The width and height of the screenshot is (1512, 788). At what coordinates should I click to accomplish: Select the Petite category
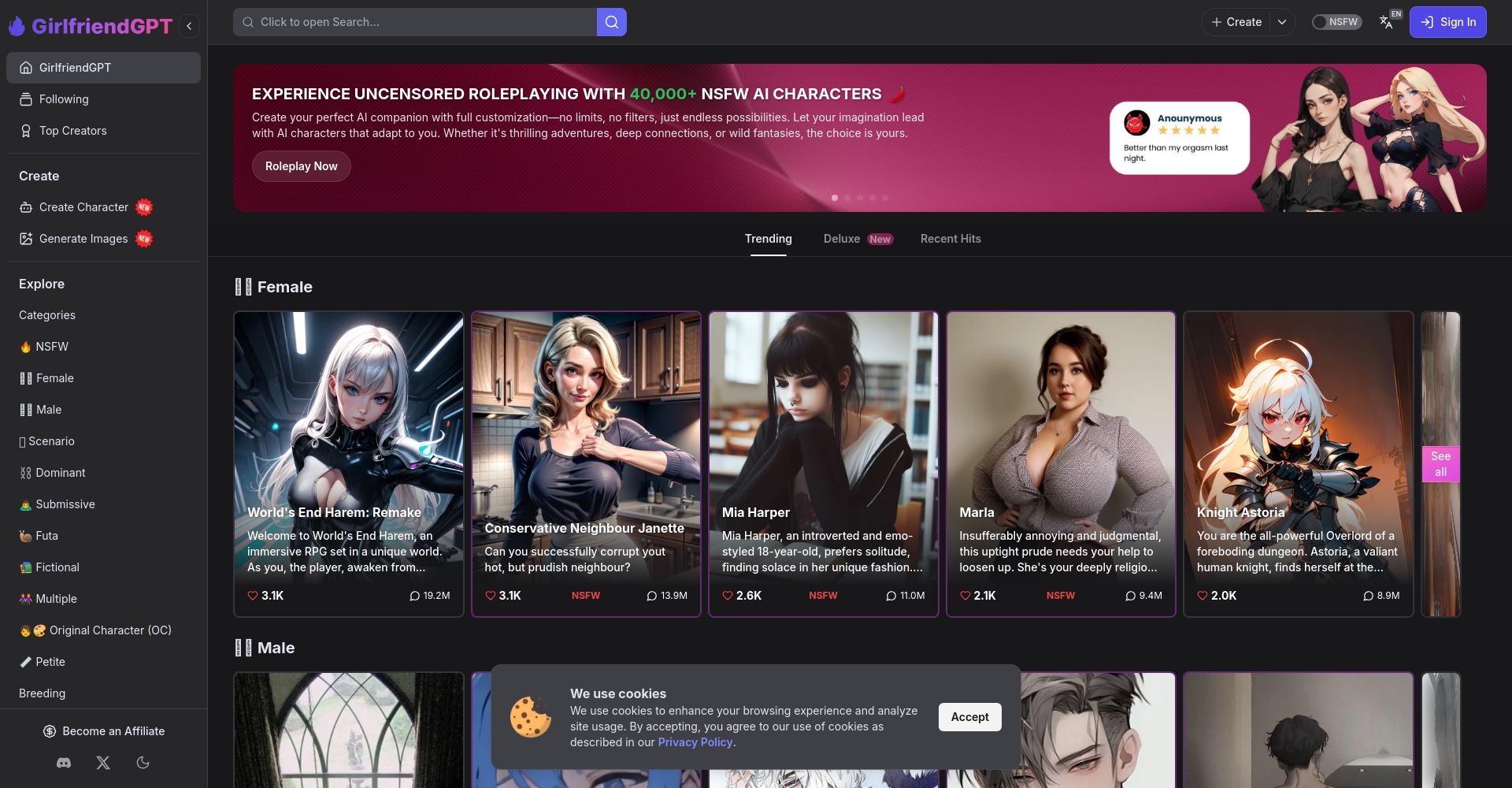pos(103,662)
